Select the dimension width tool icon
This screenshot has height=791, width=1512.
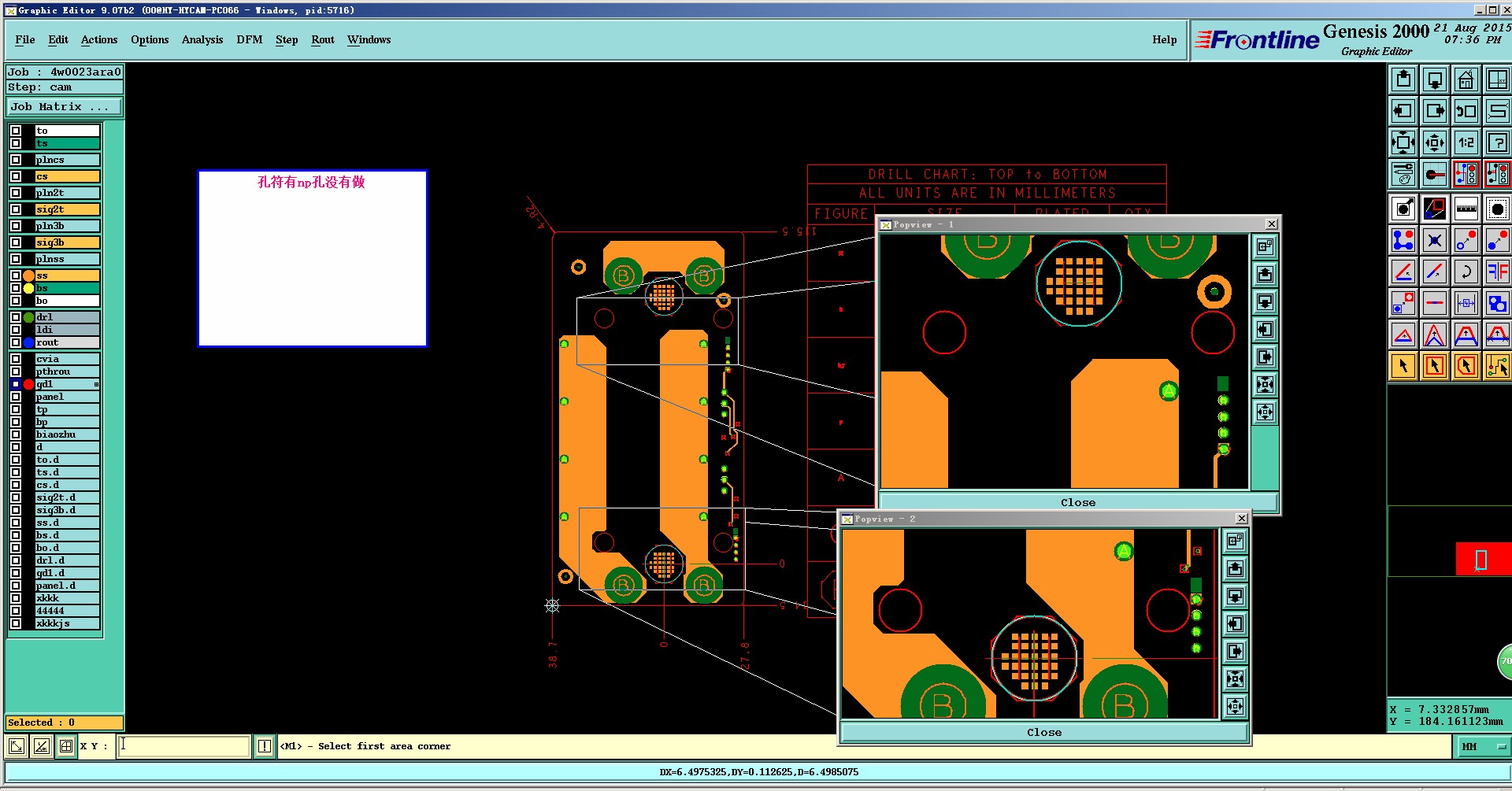[1466, 303]
